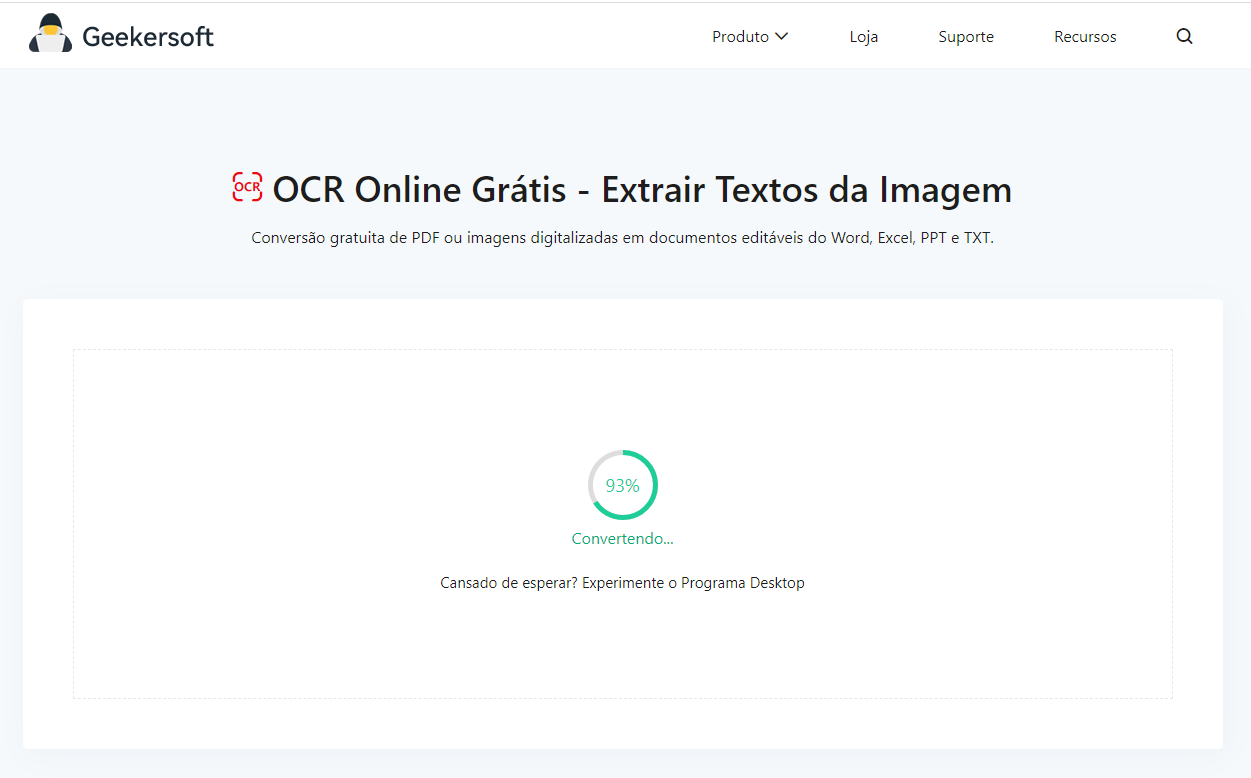Click 'Cansado de esperar? Experimente o Programa Desktop'
Viewport: 1251px width, 778px height.
pos(622,583)
